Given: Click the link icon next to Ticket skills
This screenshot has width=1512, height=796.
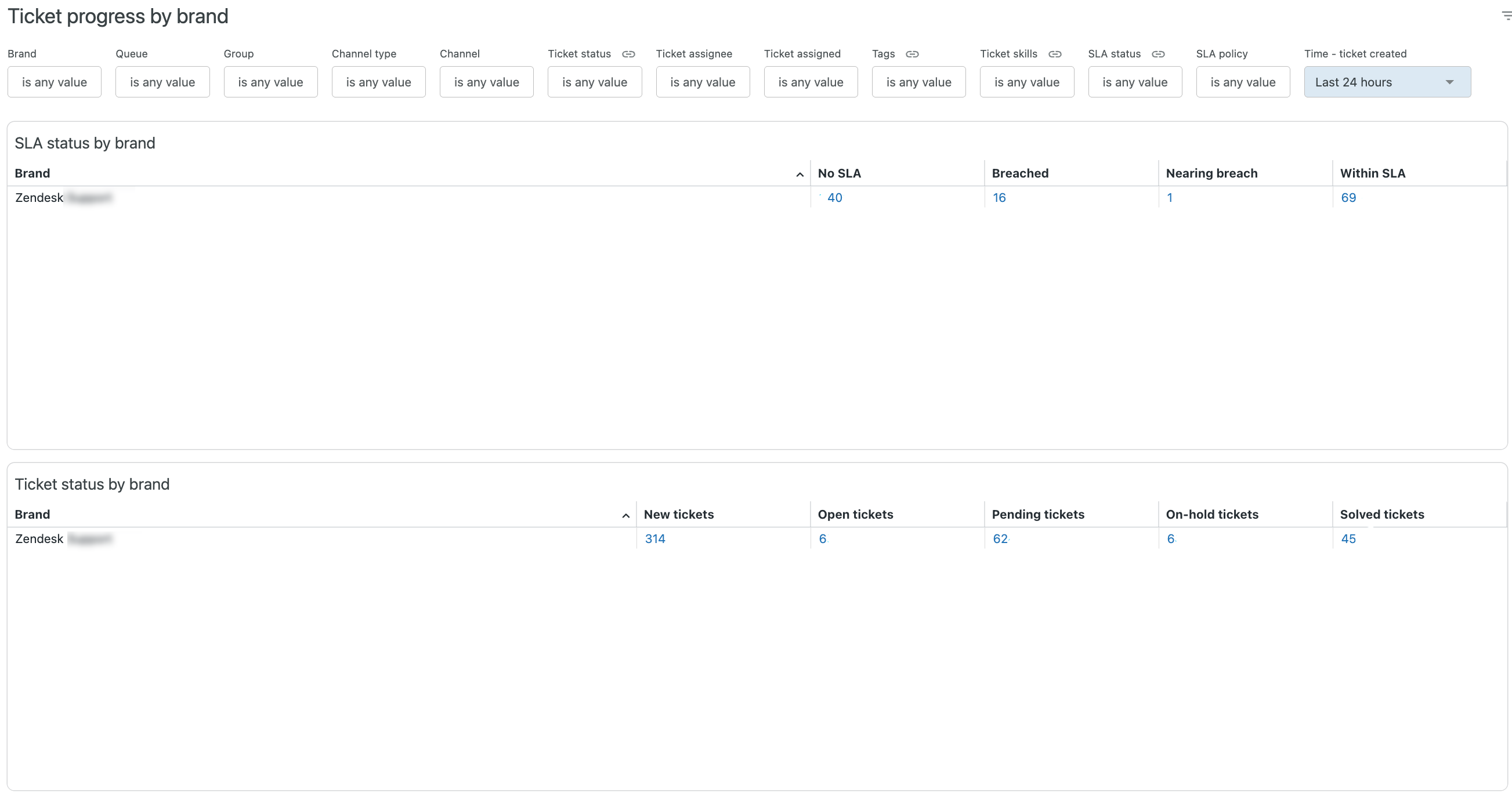Looking at the screenshot, I should pos(1054,54).
